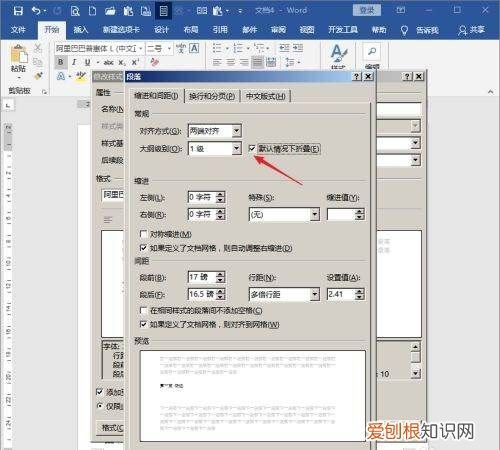Click 格式 button in Modify Style dialog

[111, 427]
